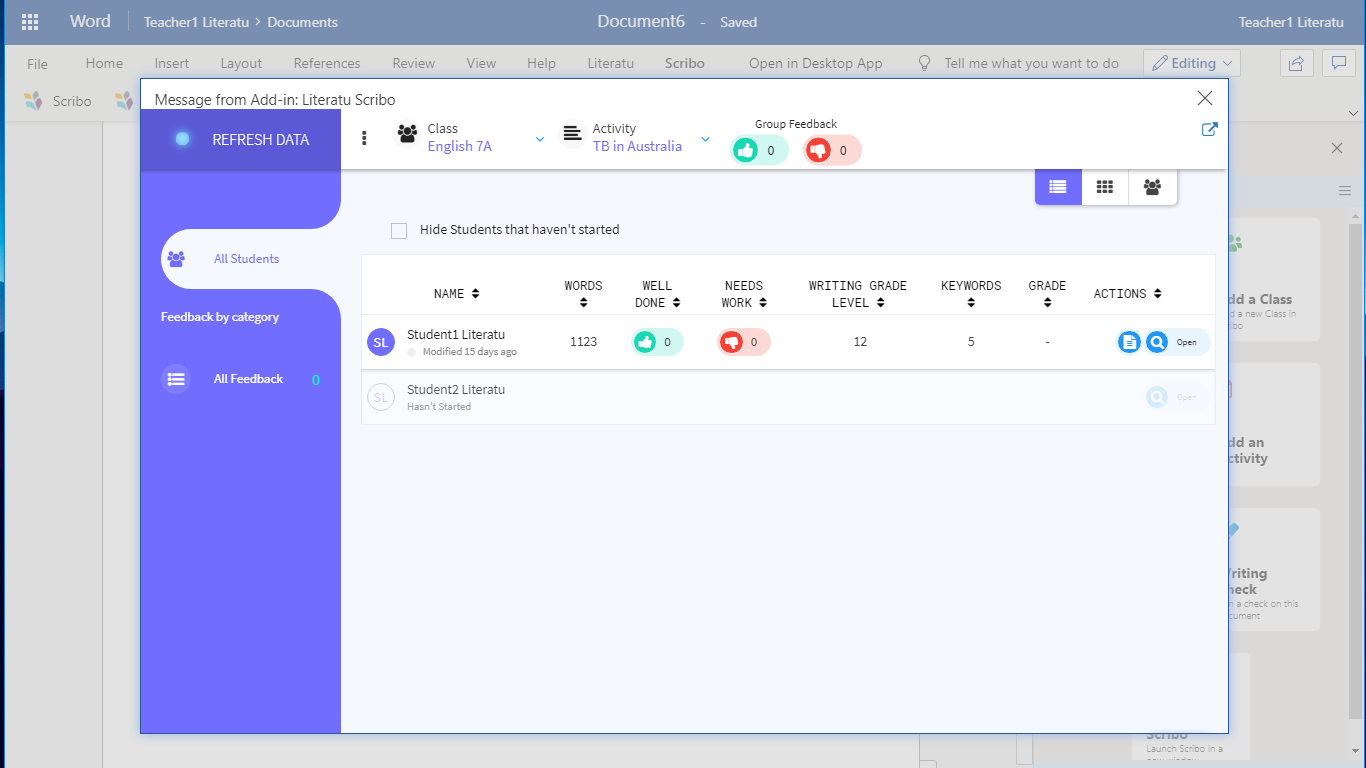This screenshot has height=768, width=1366.
Task: Click the magnifier icon for Student1 Literatu
Action: click(1157, 342)
